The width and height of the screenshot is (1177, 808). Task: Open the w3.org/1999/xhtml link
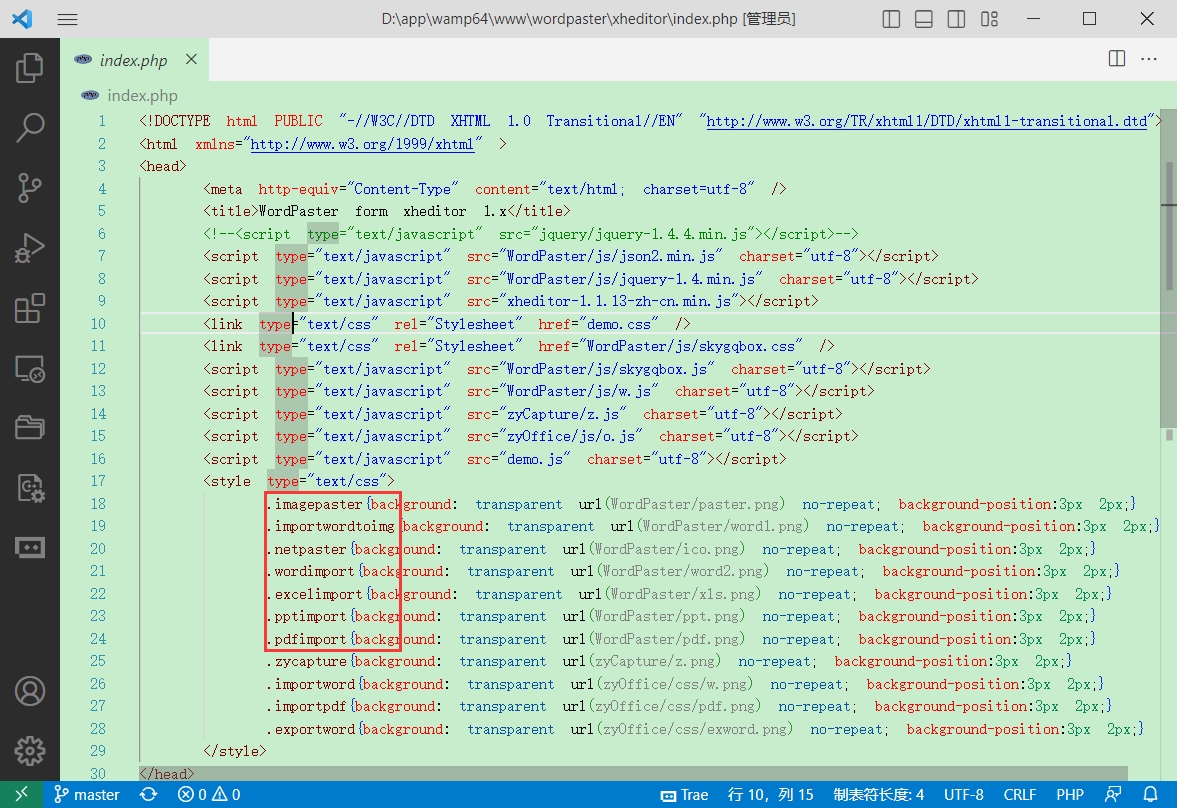coord(361,144)
